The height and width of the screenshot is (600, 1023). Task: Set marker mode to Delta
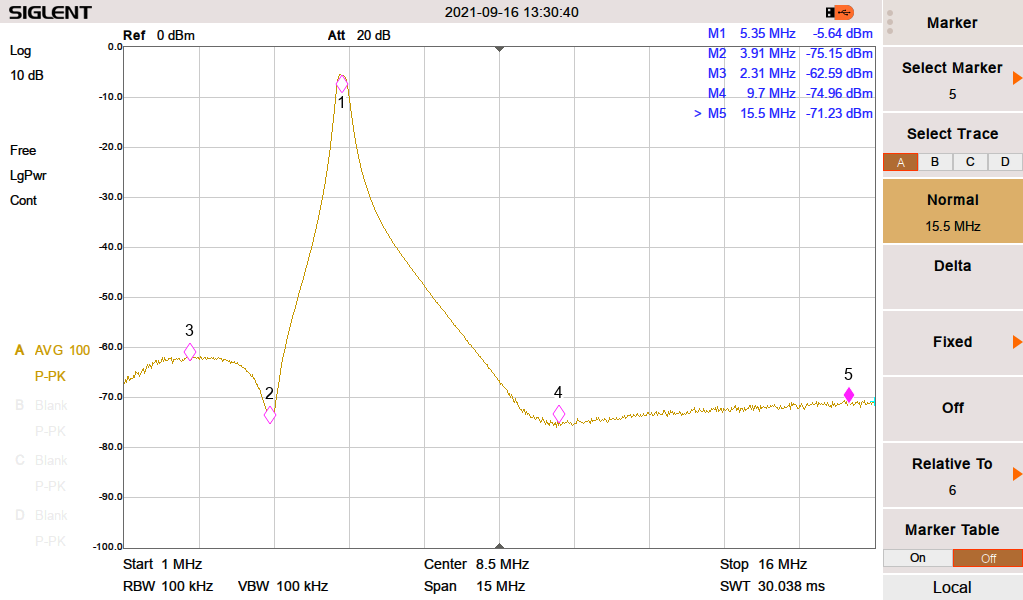[953, 277]
